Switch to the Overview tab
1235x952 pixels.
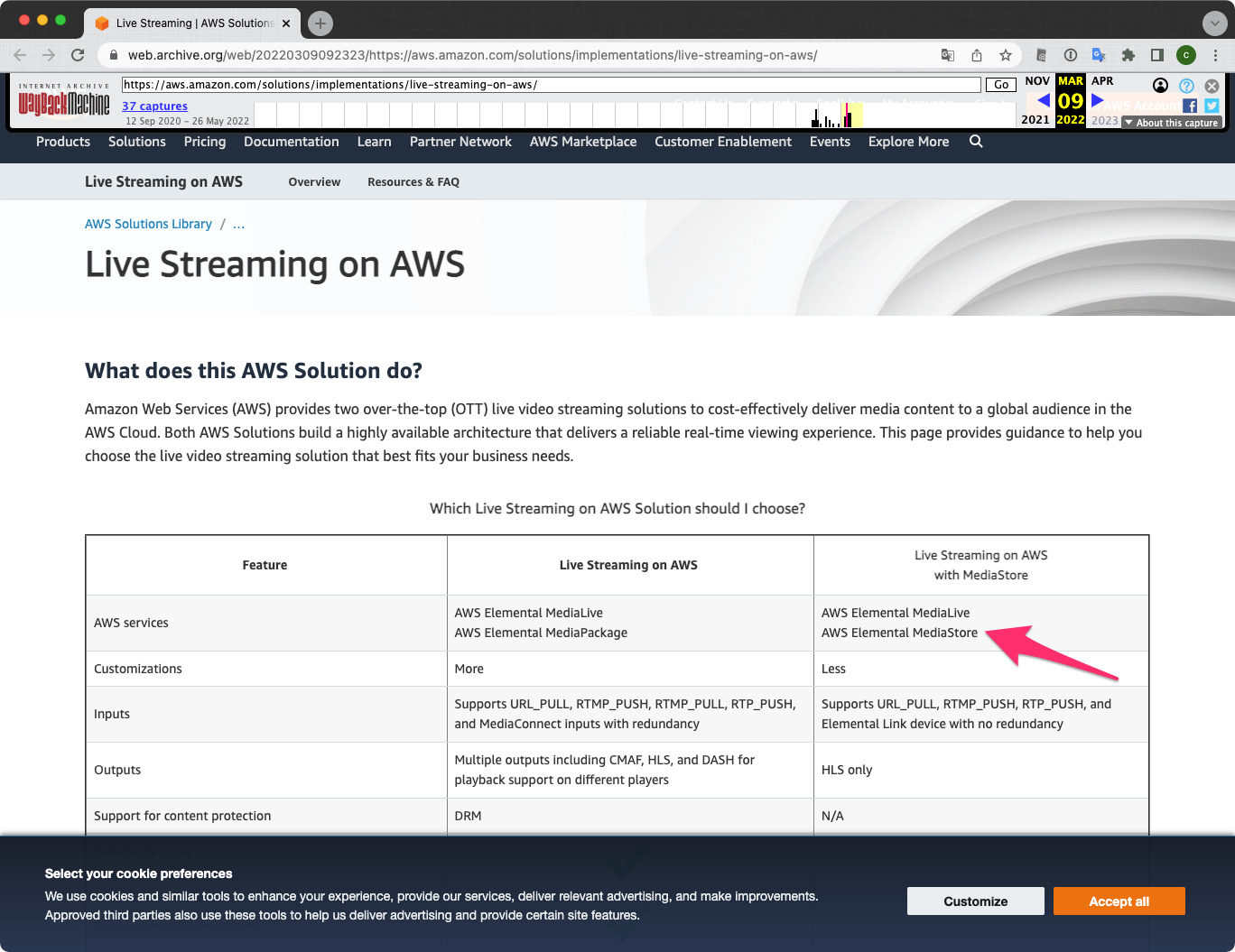pyautogui.click(x=314, y=182)
